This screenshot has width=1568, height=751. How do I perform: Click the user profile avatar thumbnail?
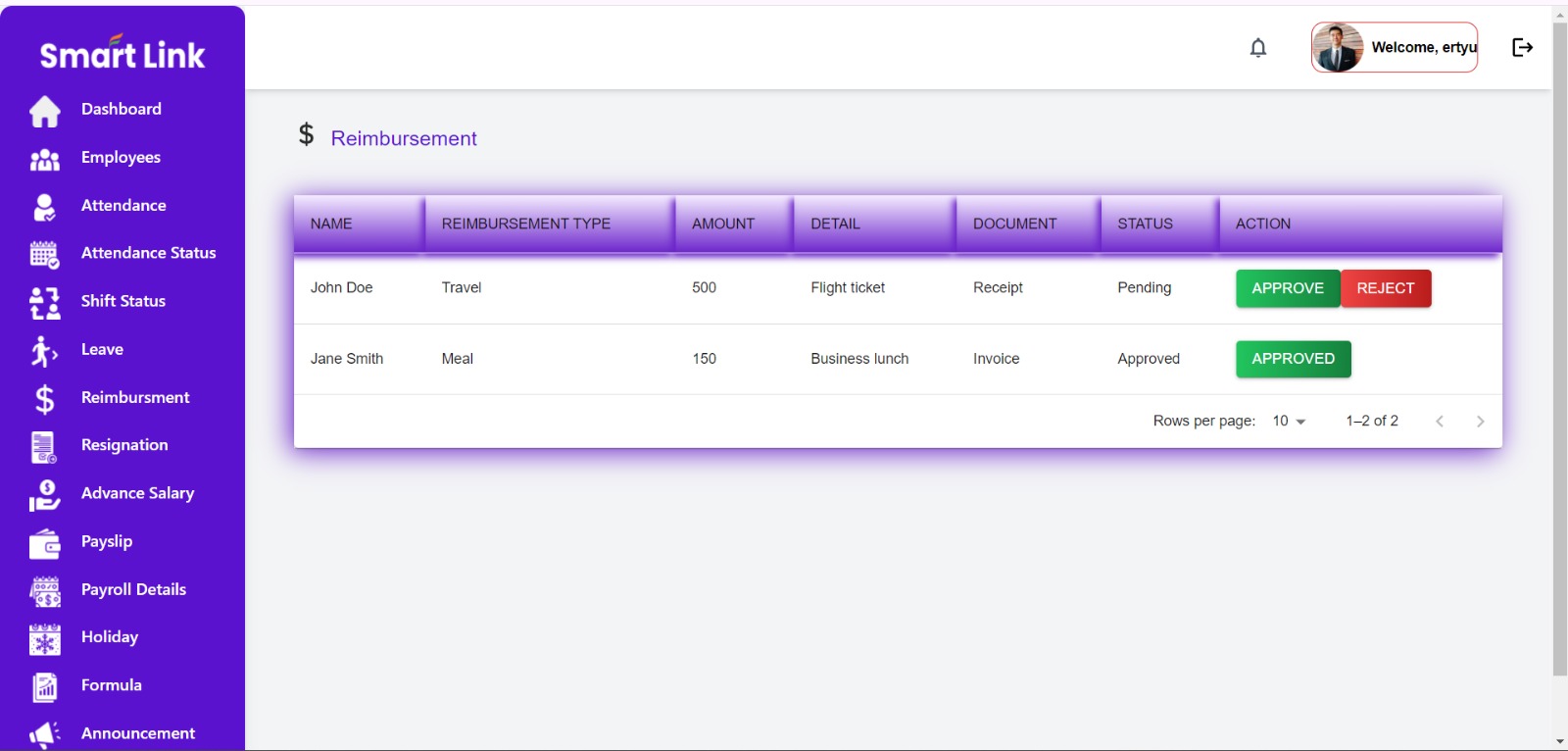(x=1338, y=47)
